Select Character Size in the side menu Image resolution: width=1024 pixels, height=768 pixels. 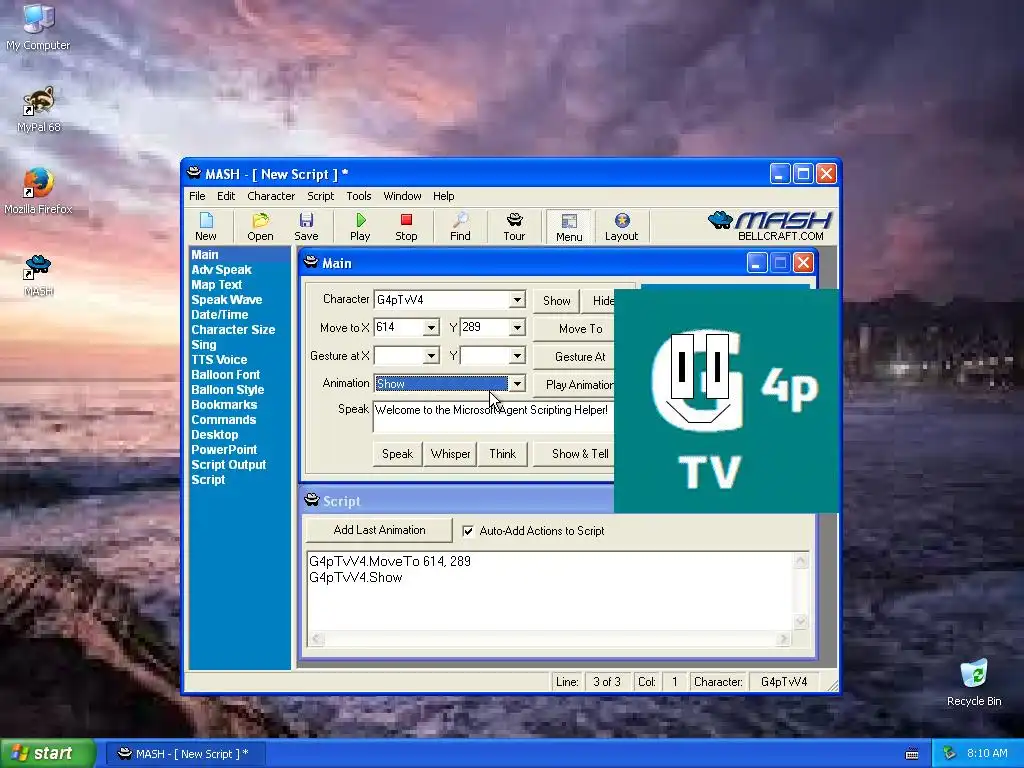pos(233,330)
